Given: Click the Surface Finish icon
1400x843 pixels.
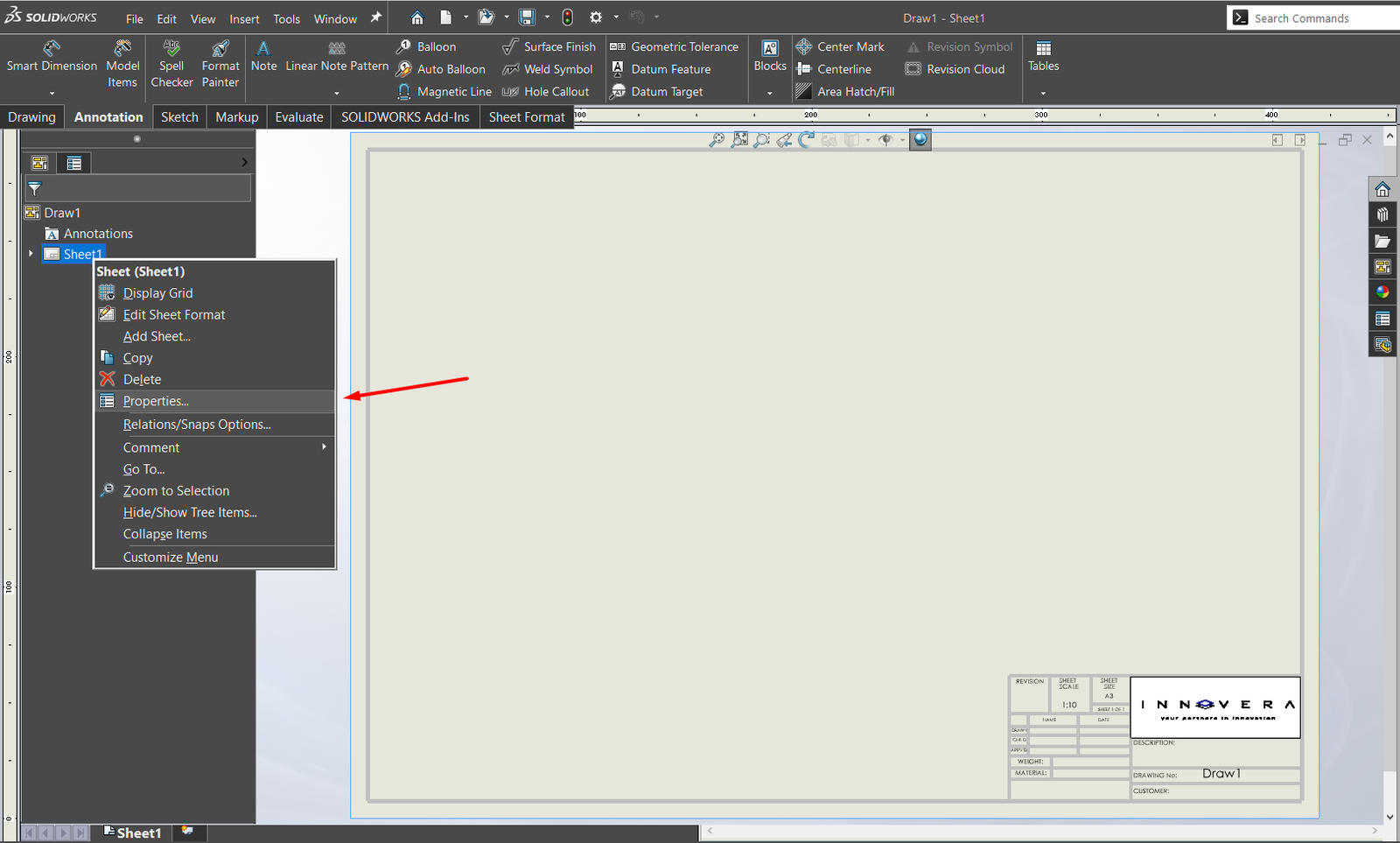Looking at the screenshot, I should [x=511, y=46].
